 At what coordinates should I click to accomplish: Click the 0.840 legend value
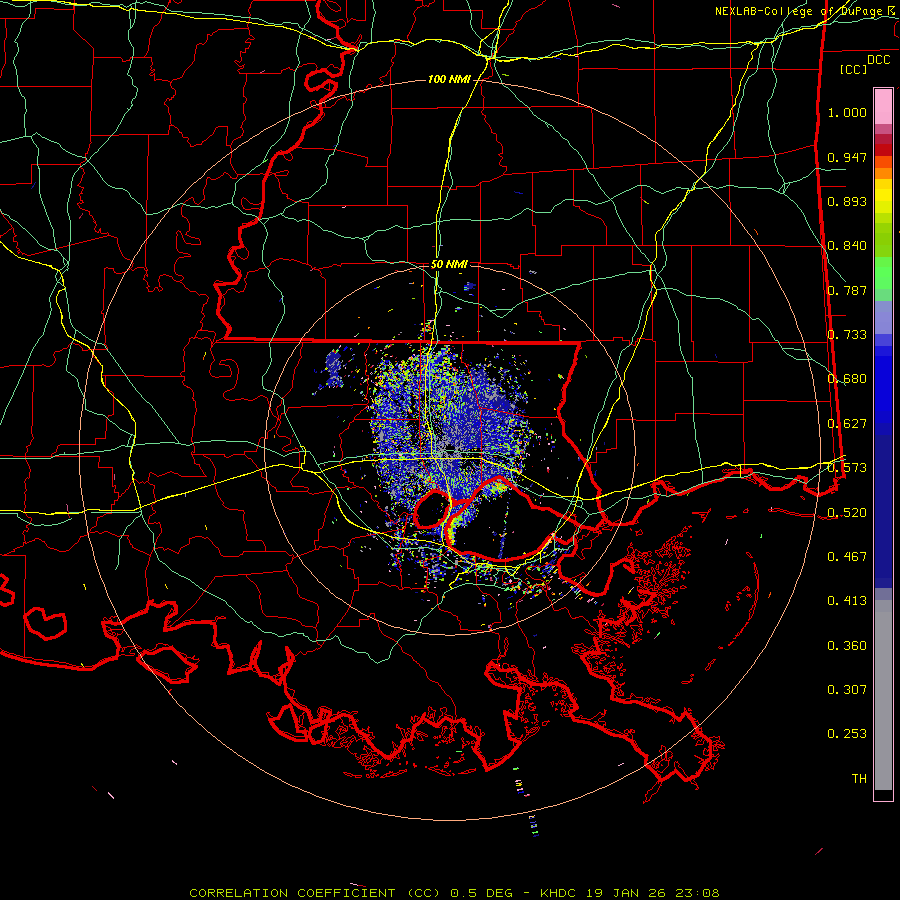tap(847, 246)
